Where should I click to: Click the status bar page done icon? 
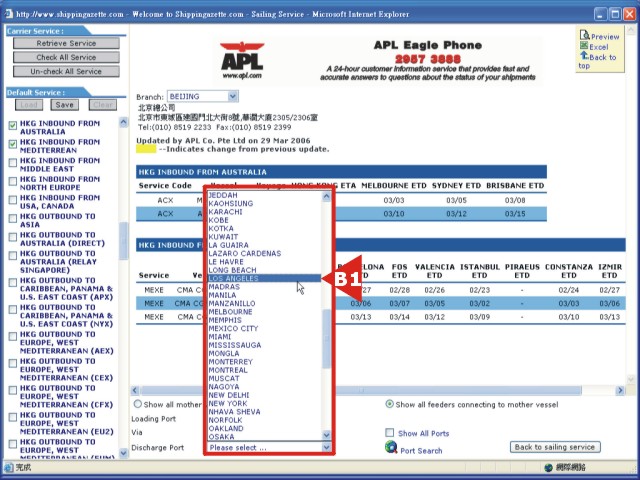point(9,467)
